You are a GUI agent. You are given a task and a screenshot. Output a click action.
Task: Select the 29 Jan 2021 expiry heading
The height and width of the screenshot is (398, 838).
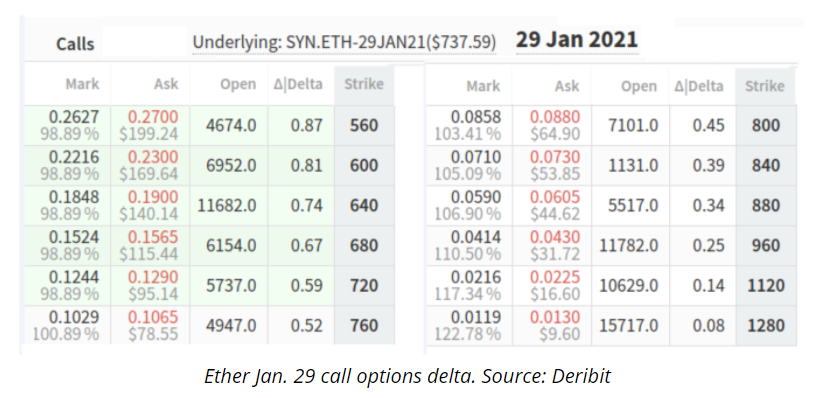[x=577, y=41]
